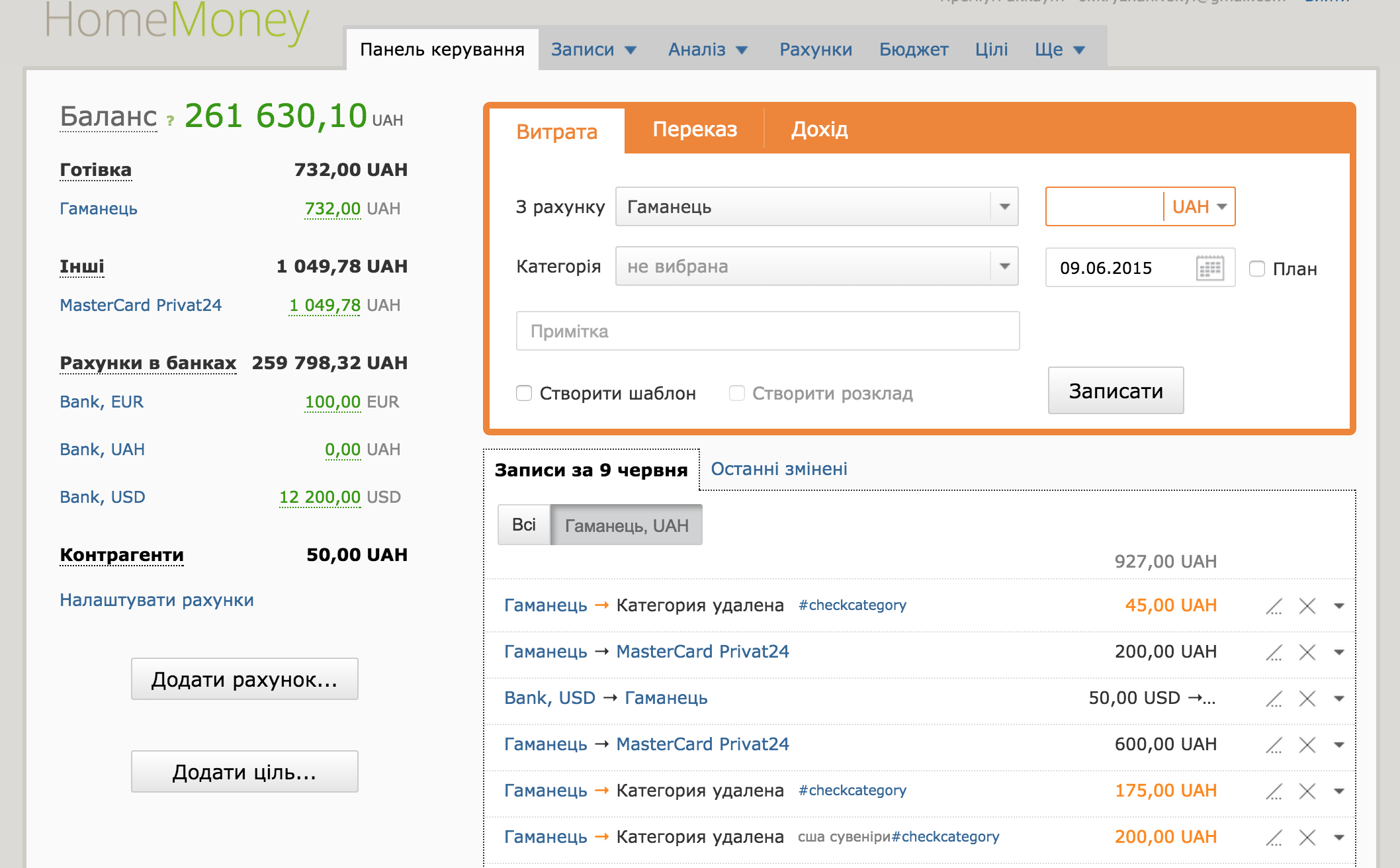Edit the 45,00 UAH record
Screen dimensions: 1400x868
(x=1274, y=606)
